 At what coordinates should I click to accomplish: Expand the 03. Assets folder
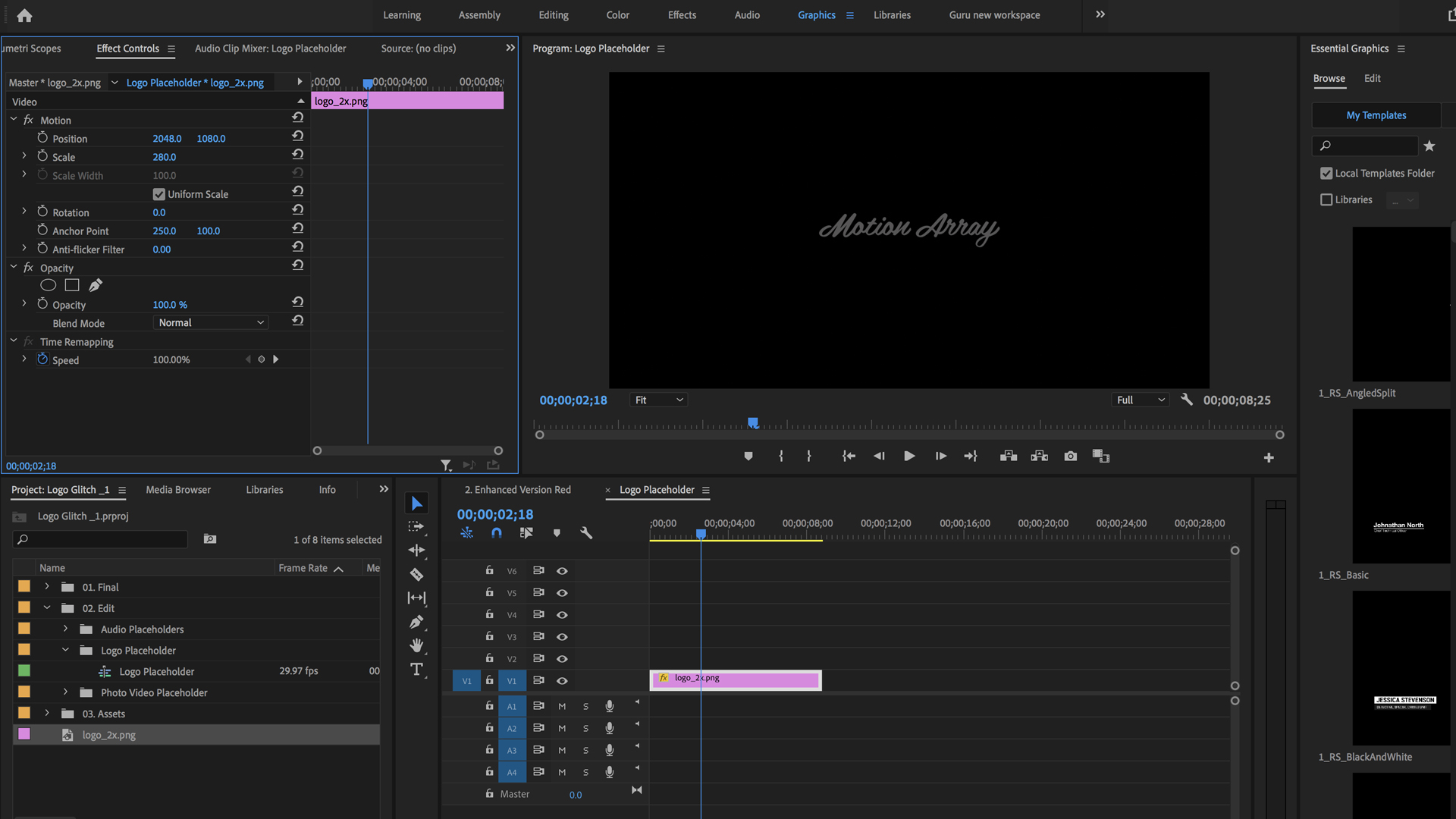(47, 713)
